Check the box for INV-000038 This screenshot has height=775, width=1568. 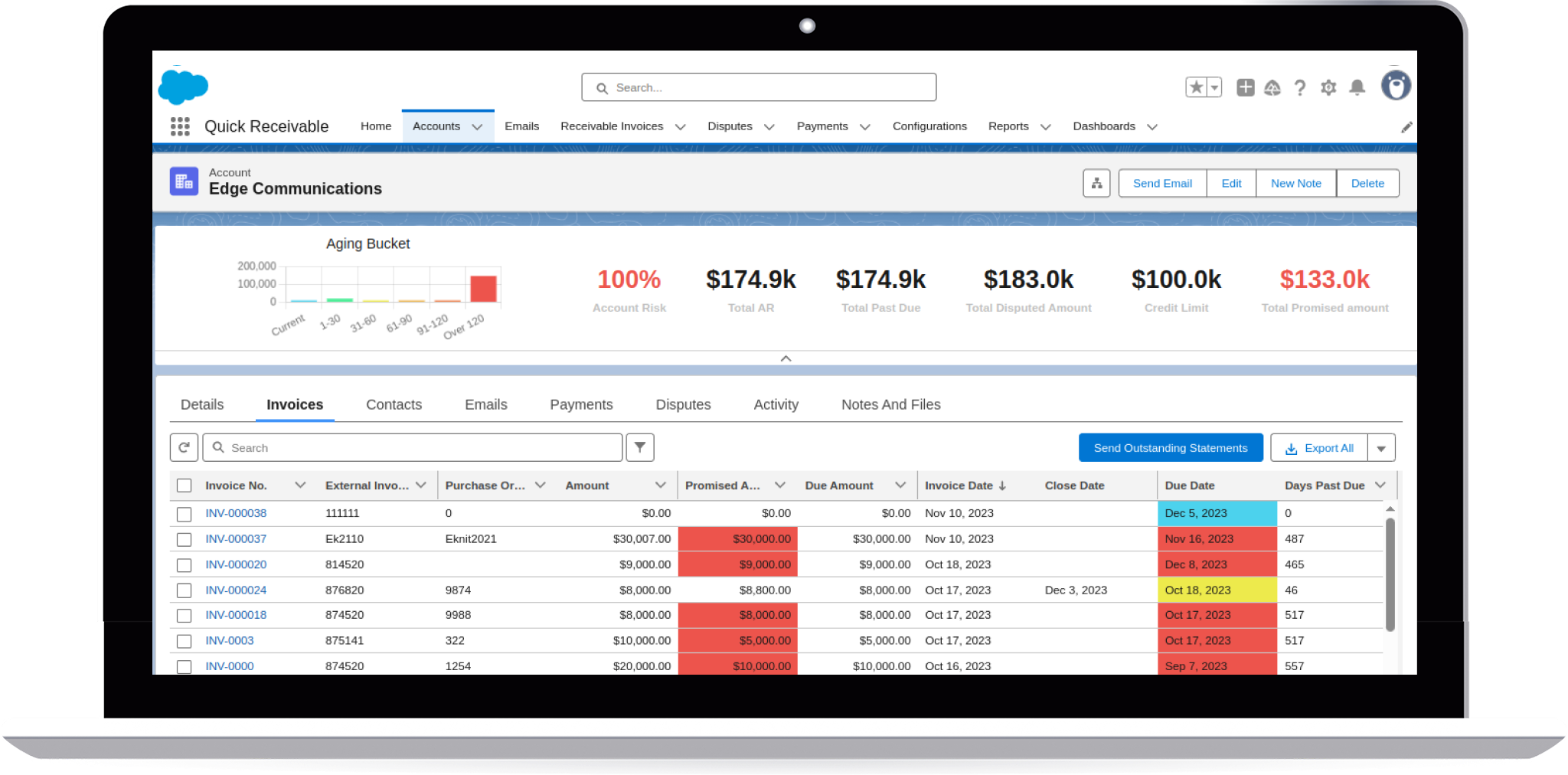184,514
